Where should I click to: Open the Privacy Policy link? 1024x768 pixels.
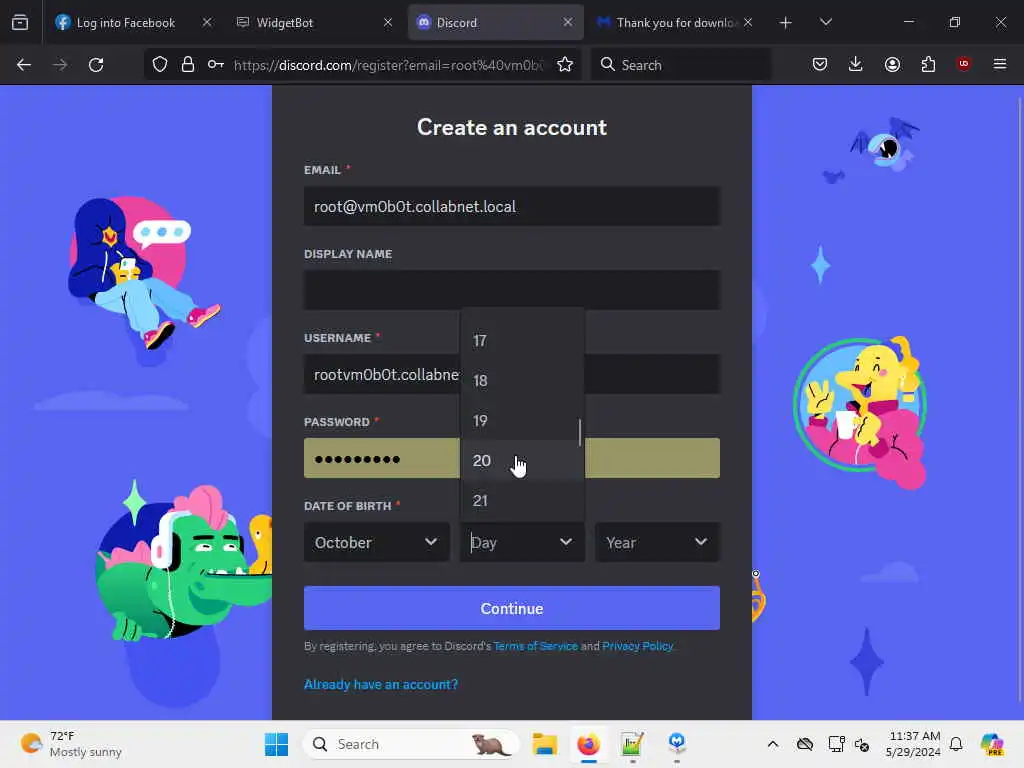[637, 646]
